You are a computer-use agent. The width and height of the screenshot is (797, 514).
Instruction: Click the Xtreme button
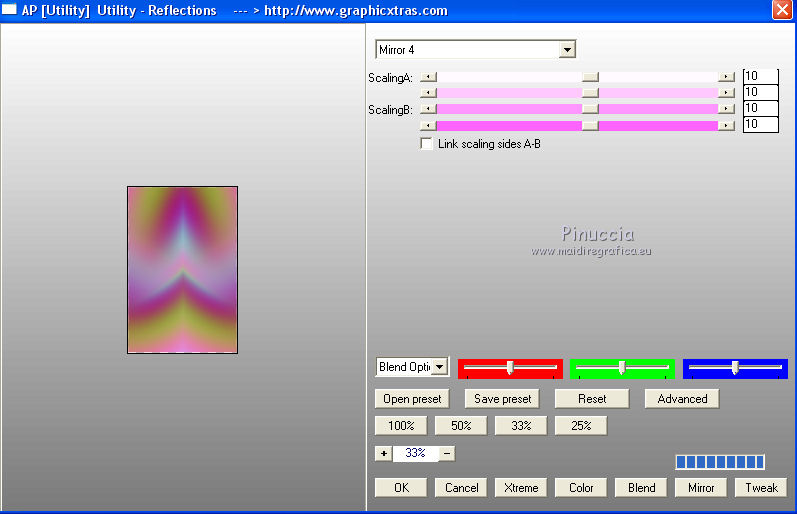[521, 488]
